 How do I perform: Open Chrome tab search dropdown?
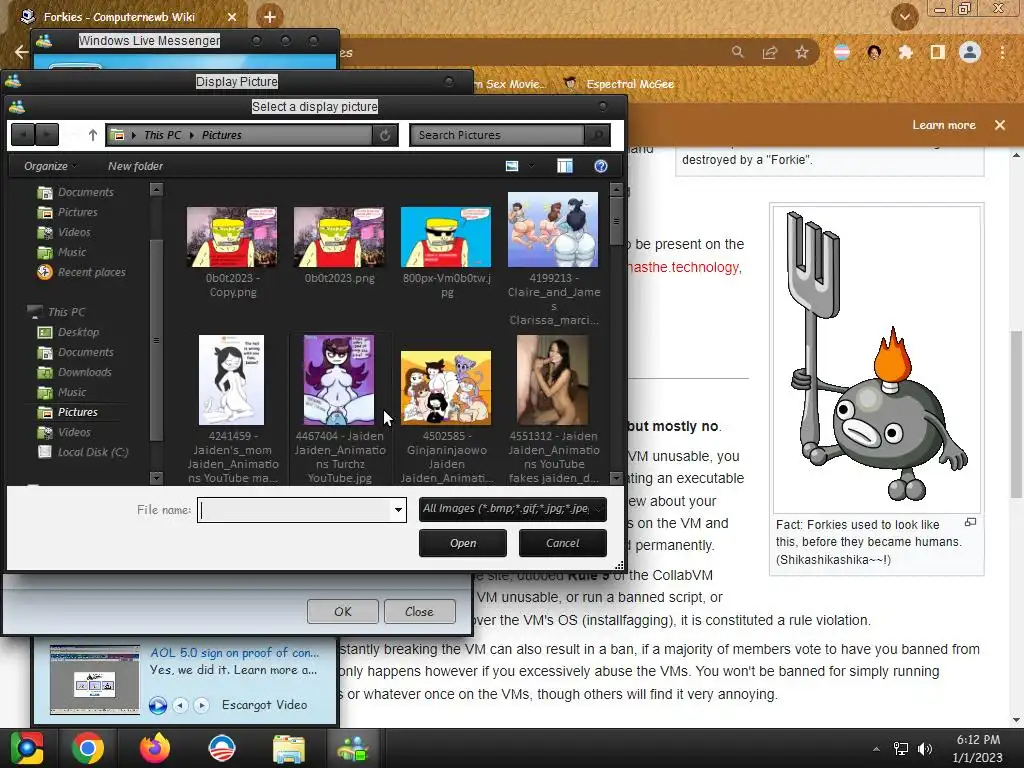(x=904, y=17)
